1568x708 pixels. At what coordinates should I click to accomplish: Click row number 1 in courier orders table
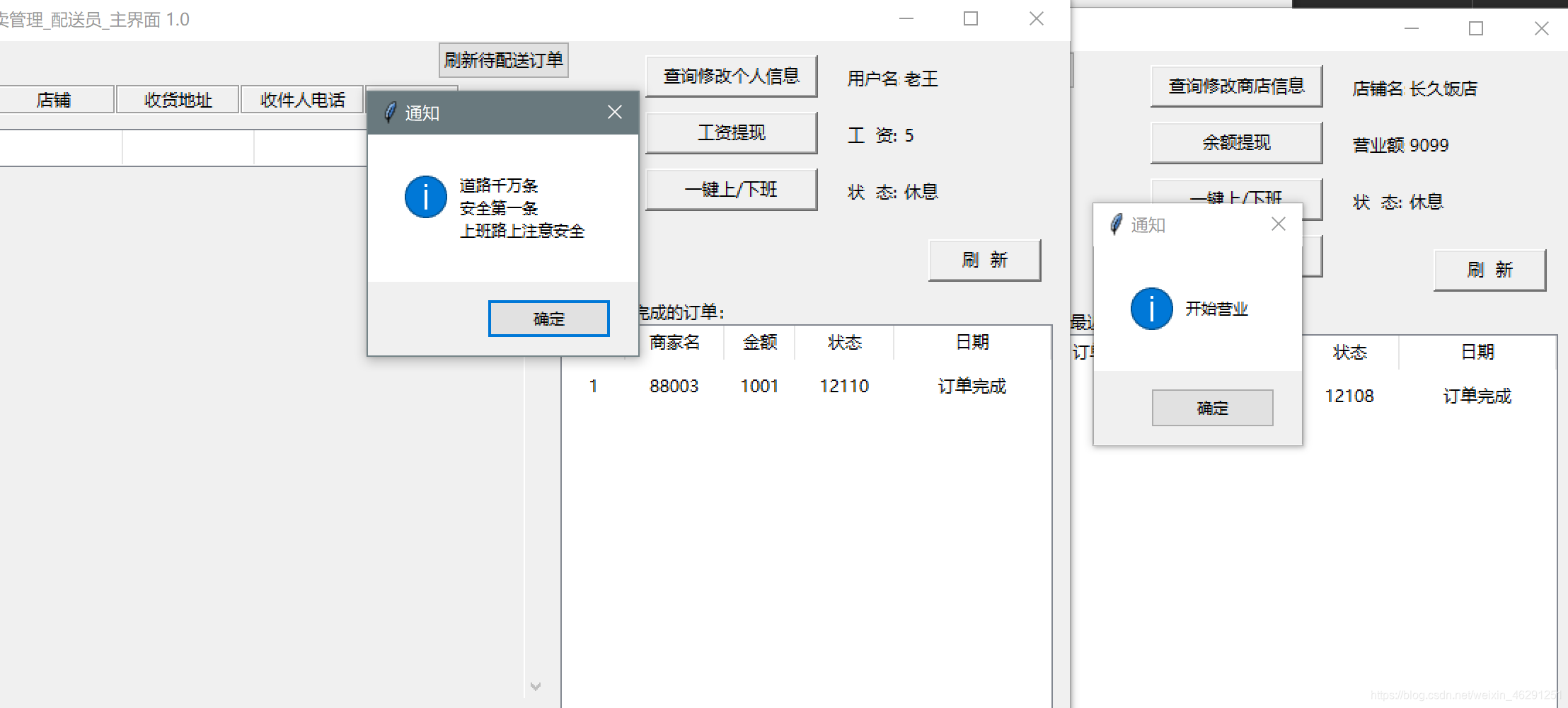tap(594, 386)
